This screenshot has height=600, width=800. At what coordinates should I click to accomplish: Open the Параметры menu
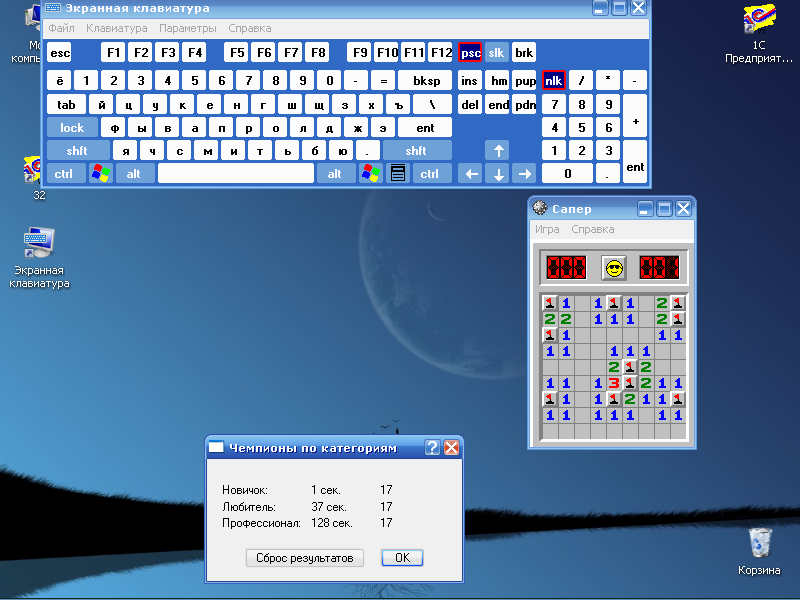click(188, 28)
